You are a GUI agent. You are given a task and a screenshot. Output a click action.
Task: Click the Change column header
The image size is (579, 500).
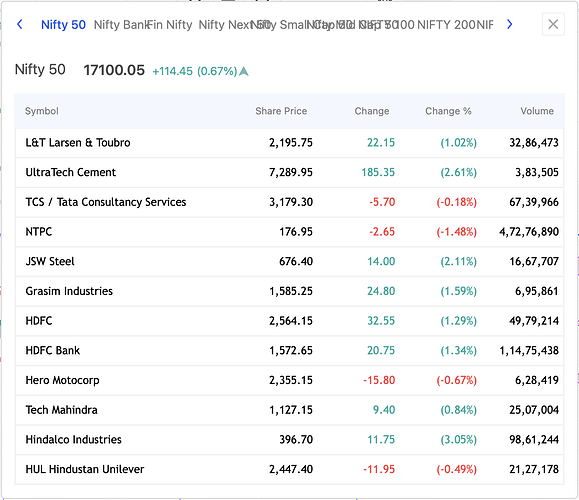pyautogui.click(x=371, y=111)
